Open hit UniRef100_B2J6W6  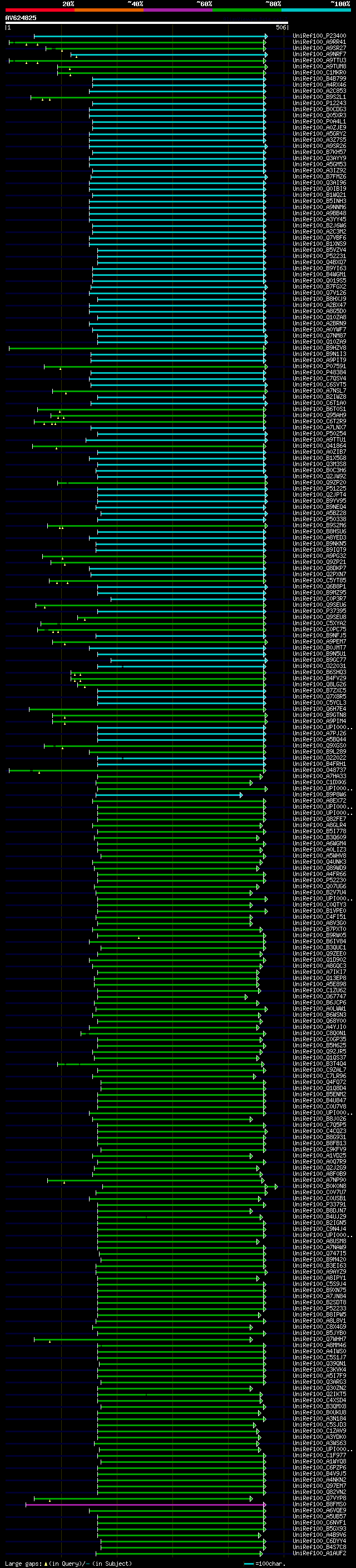click(x=319, y=225)
